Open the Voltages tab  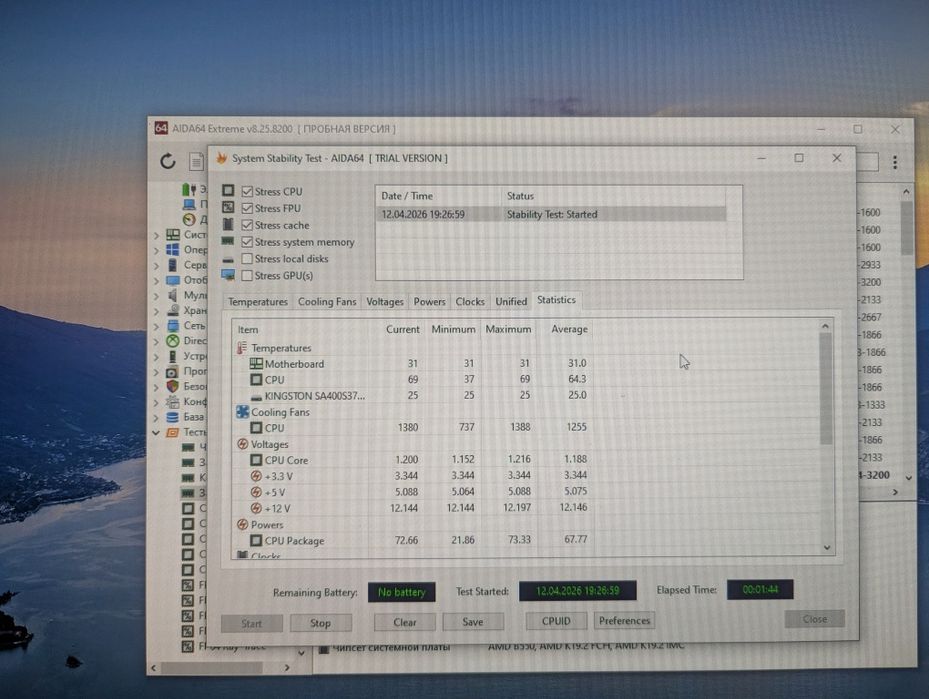point(385,302)
